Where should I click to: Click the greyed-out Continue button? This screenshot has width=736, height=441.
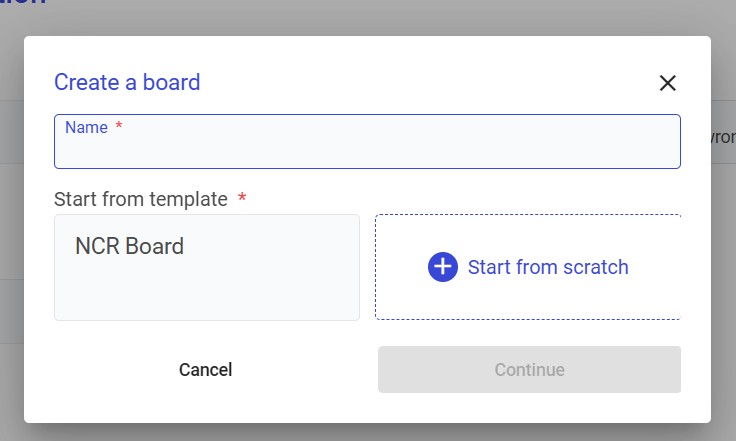click(529, 370)
